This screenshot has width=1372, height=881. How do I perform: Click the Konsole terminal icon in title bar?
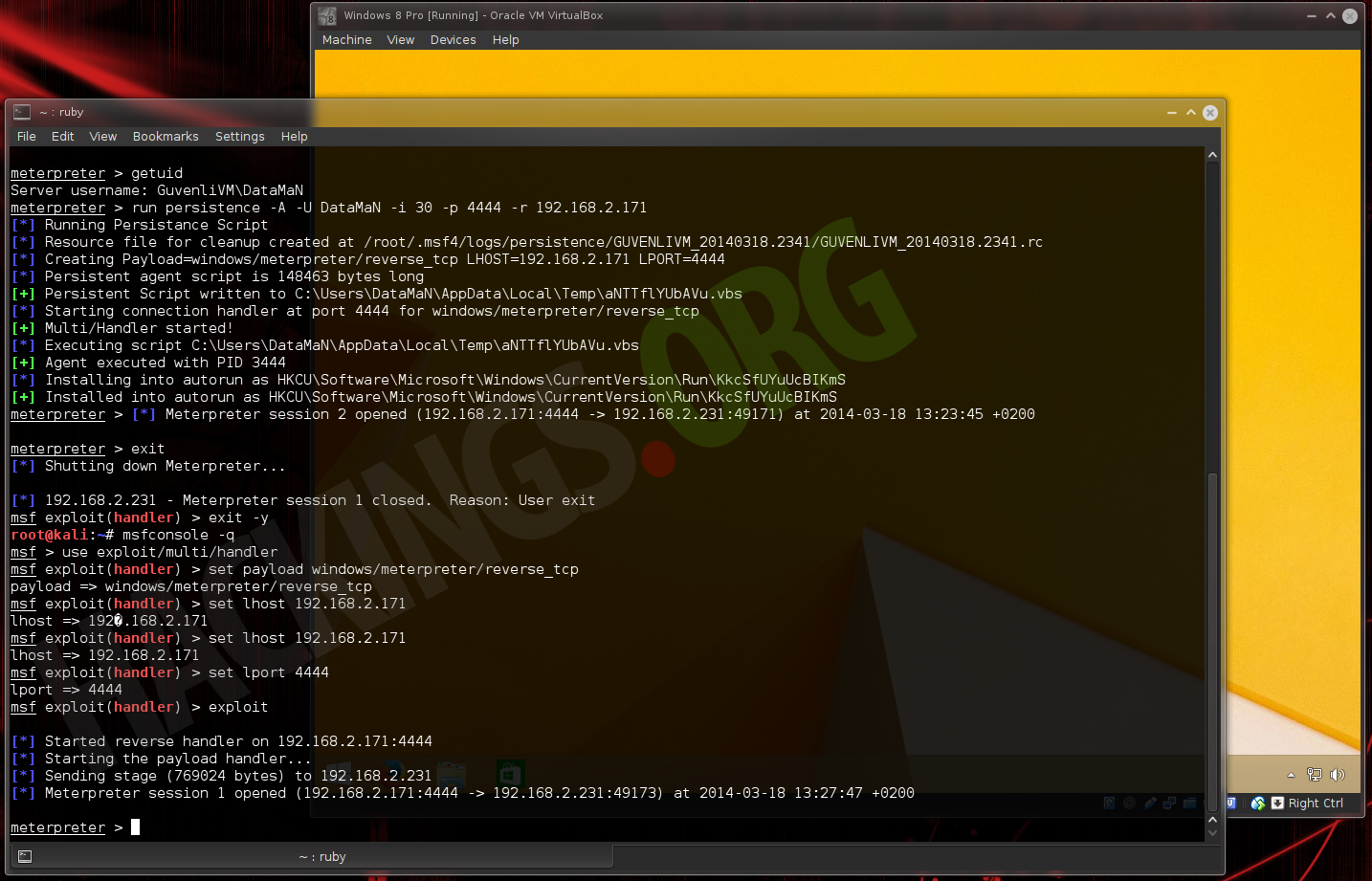tap(22, 112)
